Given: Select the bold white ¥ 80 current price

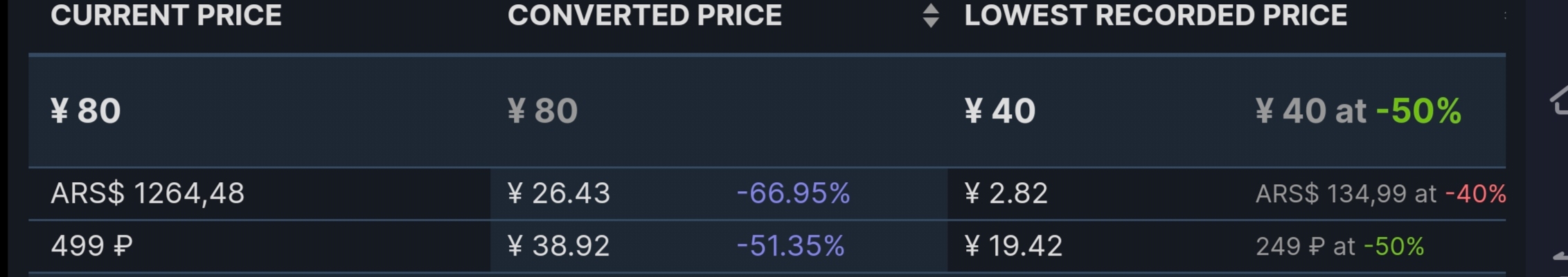Looking at the screenshot, I should click(x=86, y=111).
